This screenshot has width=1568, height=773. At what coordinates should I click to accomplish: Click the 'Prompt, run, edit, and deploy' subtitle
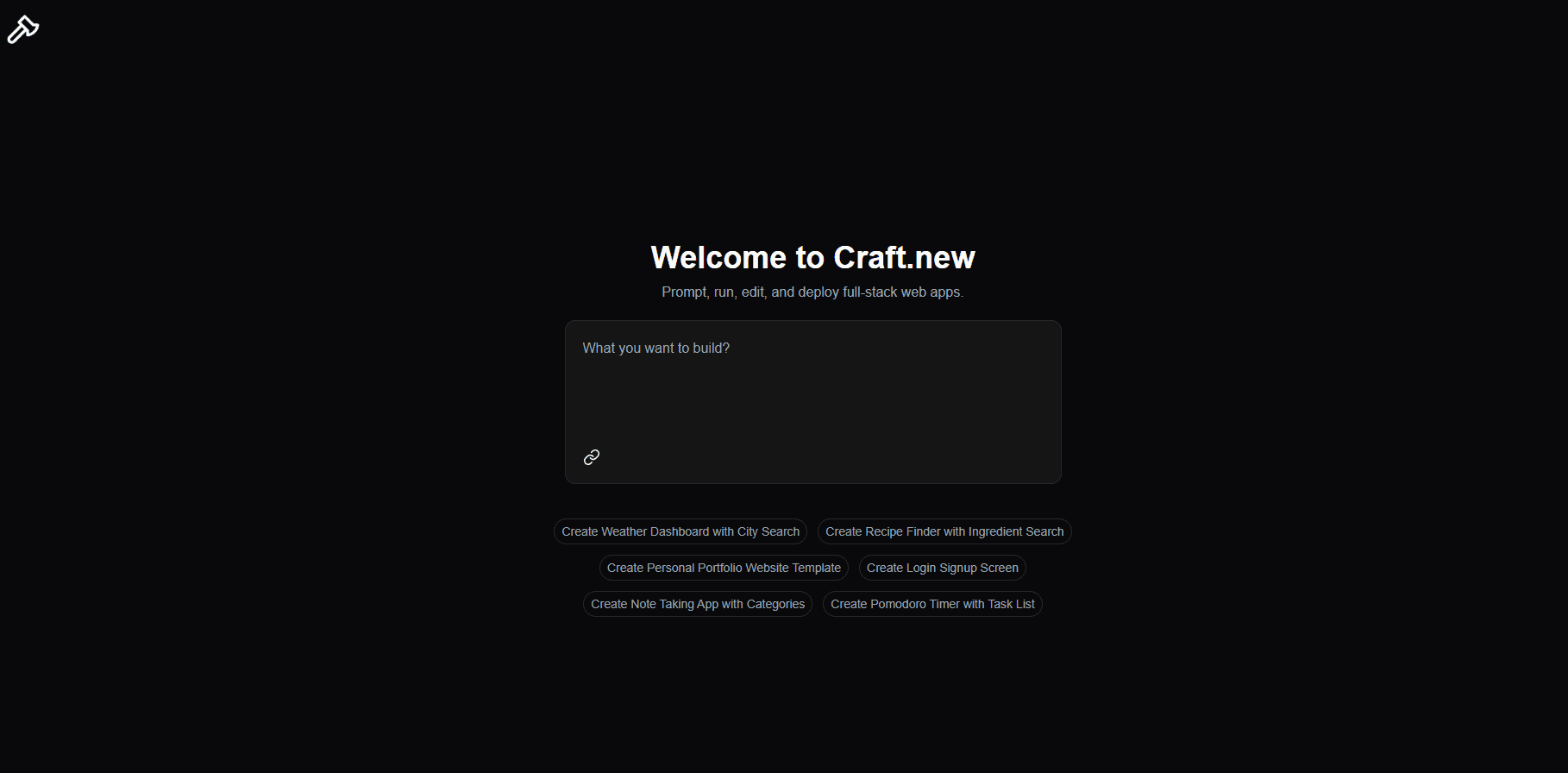[812, 292]
